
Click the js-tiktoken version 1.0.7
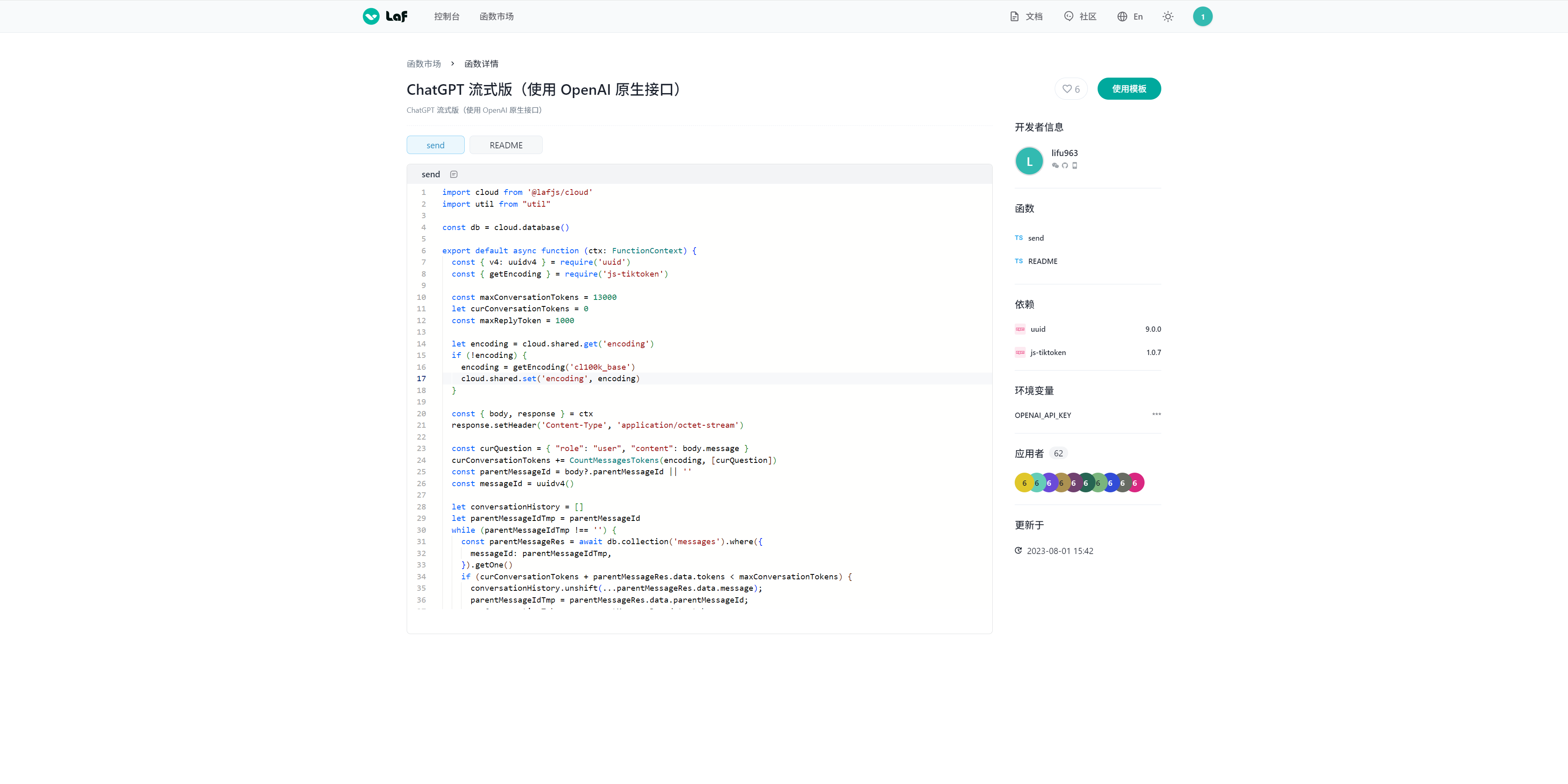pos(1154,353)
